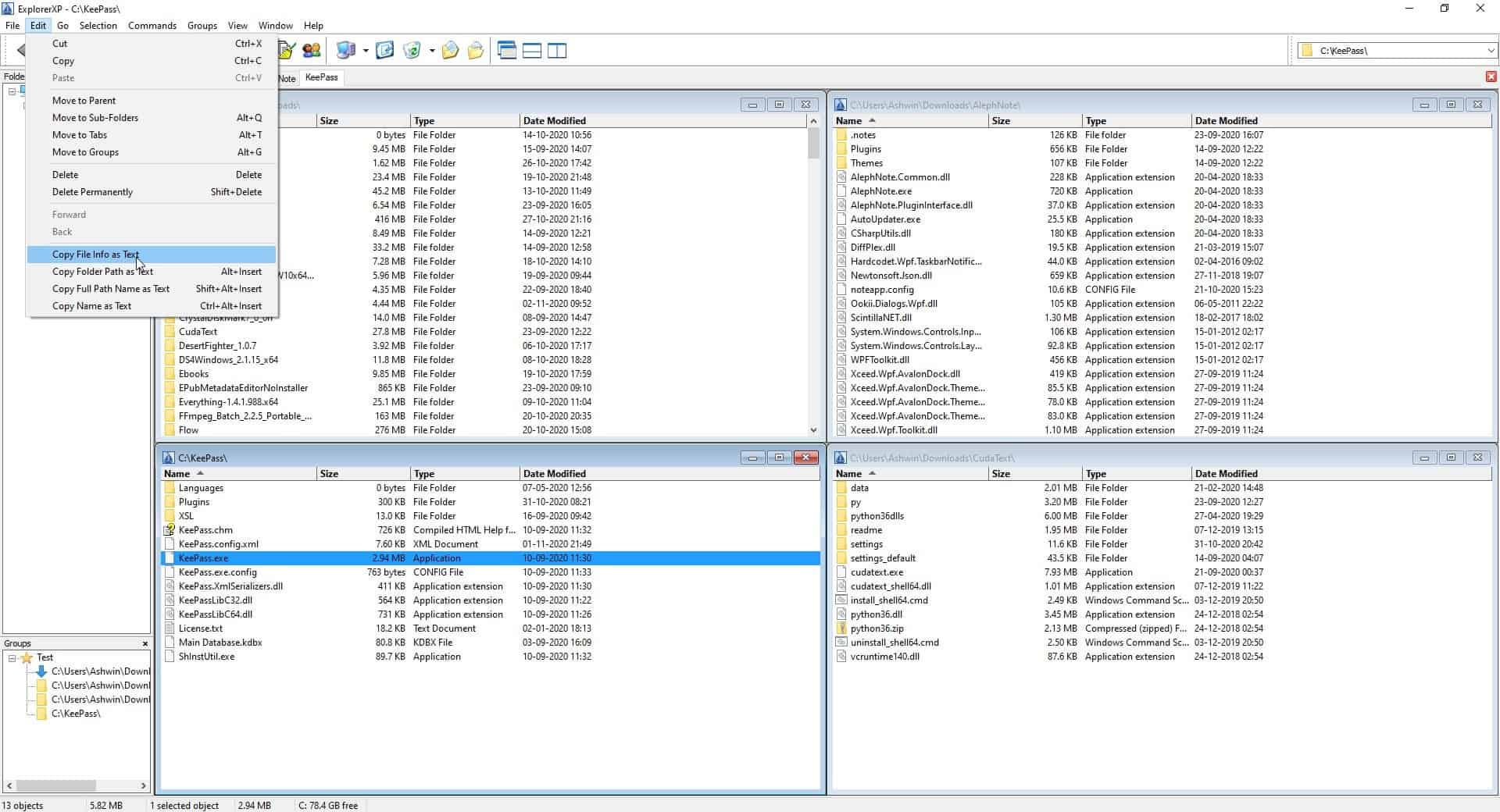This screenshot has width=1500, height=812.
Task: Tile panes vertically with the toolbar icon
Action: (557, 51)
